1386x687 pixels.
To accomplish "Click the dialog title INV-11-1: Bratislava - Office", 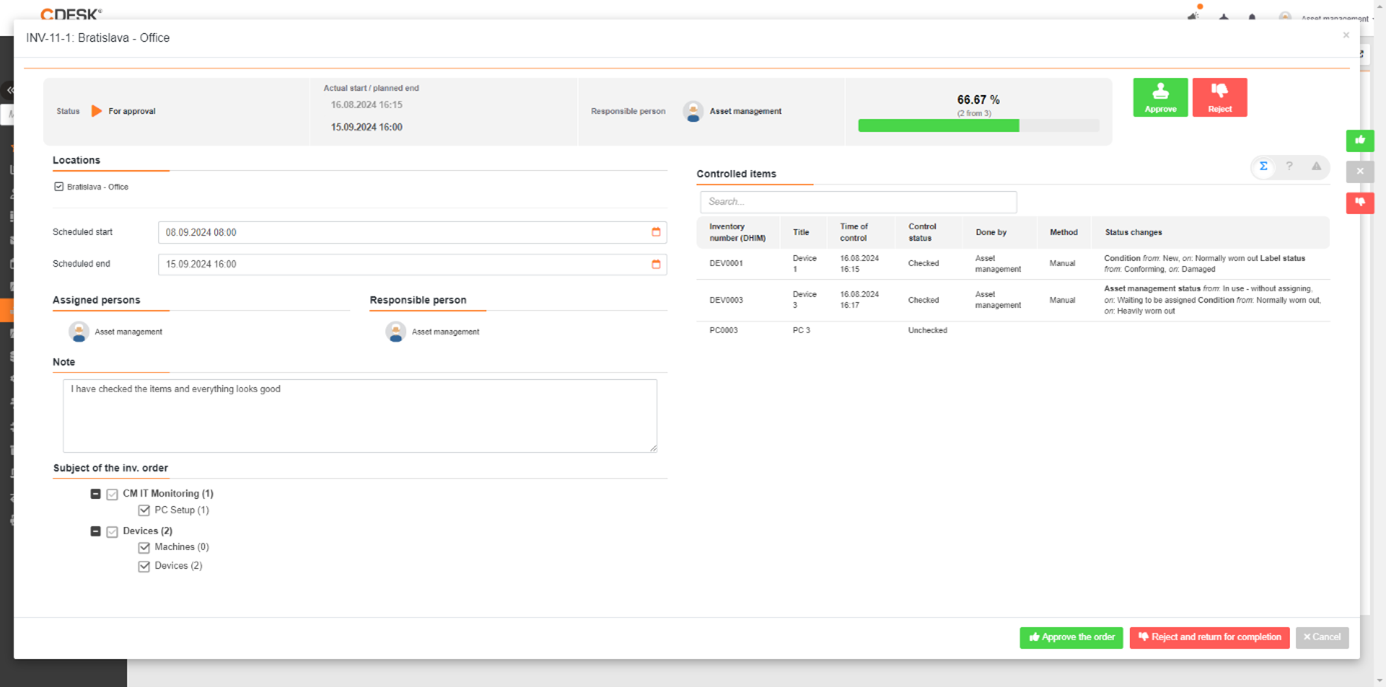I will click(98, 38).
